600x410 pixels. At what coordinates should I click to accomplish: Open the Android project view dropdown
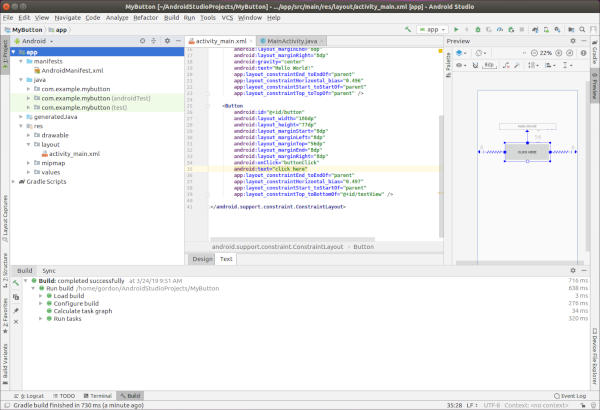tap(35, 41)
